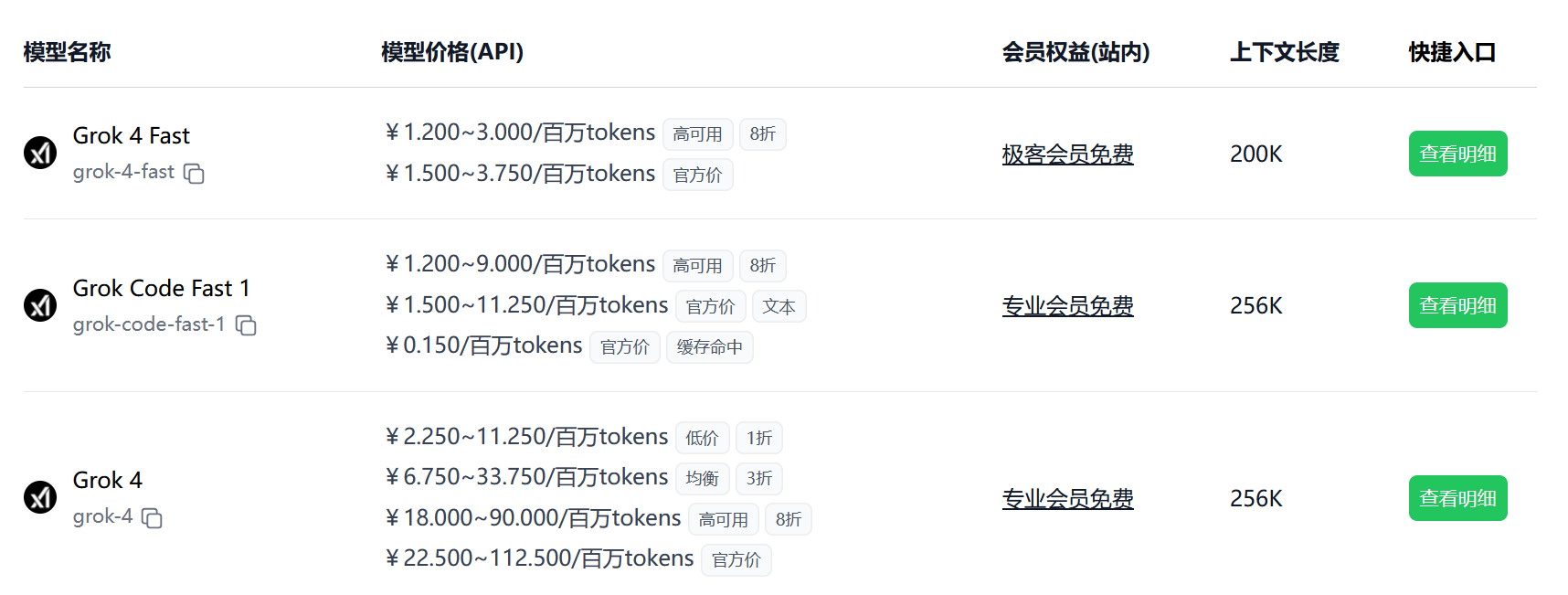Click price ¥0.150/百万tokens

click(x=483, y=345)
